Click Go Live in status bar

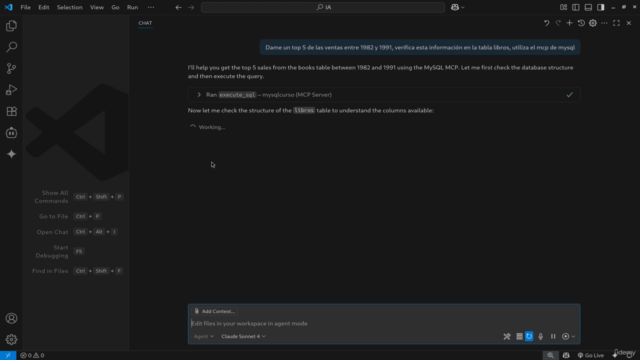click(591, 355)
